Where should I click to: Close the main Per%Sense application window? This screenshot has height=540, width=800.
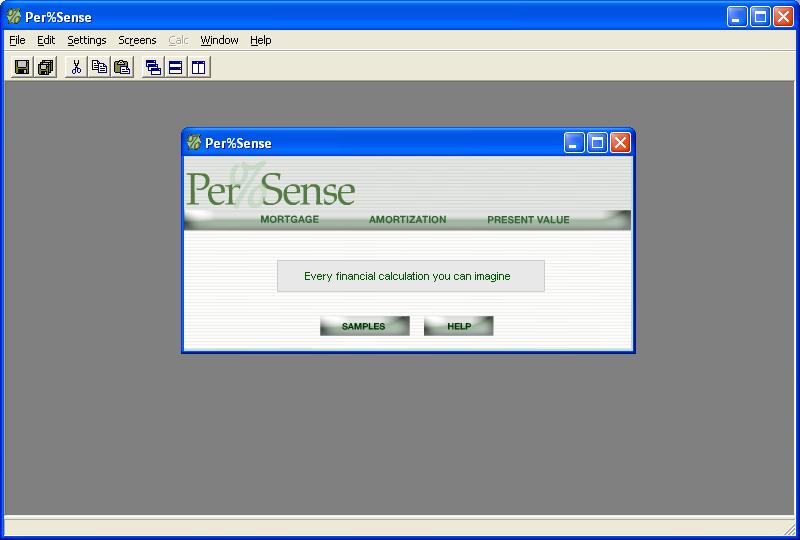pos(783,17)
